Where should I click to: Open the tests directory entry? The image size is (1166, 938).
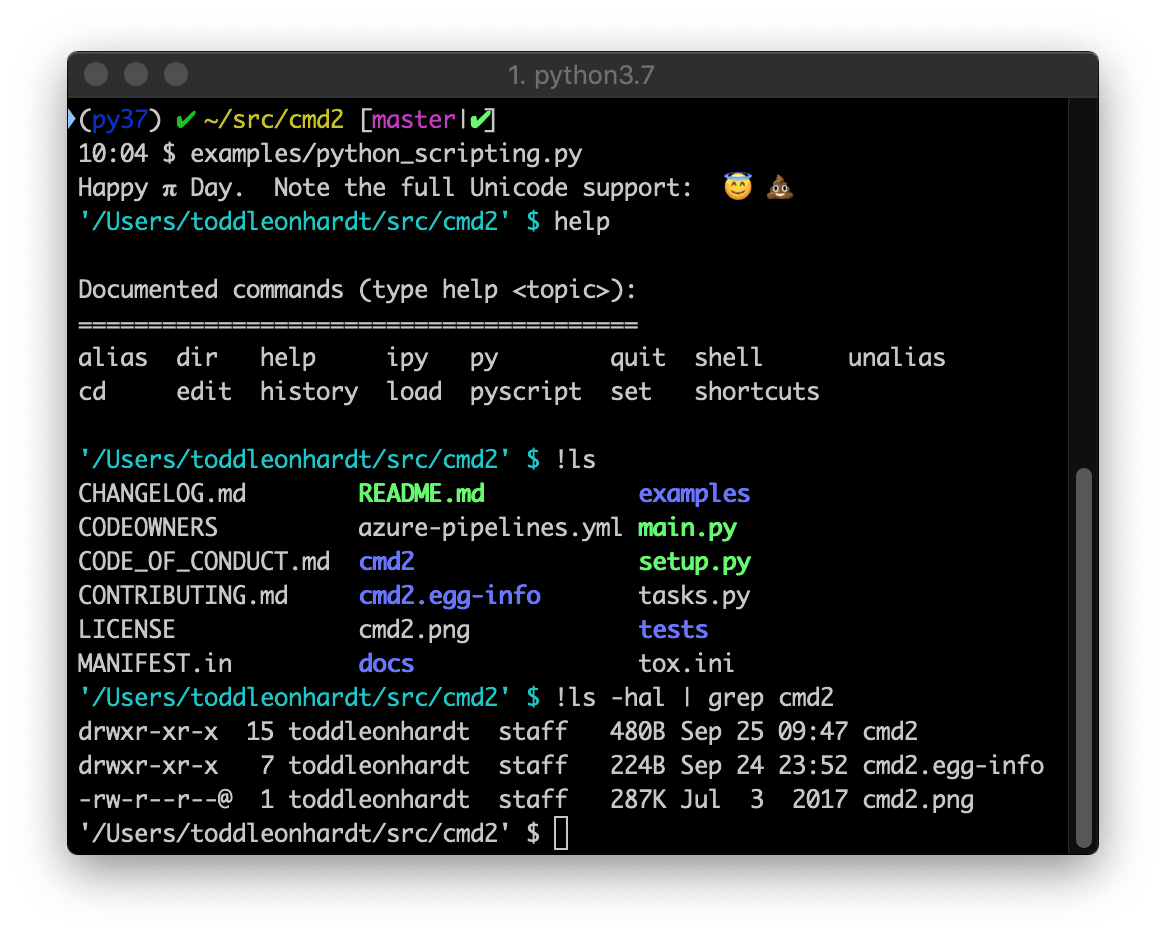pos(673,629)
